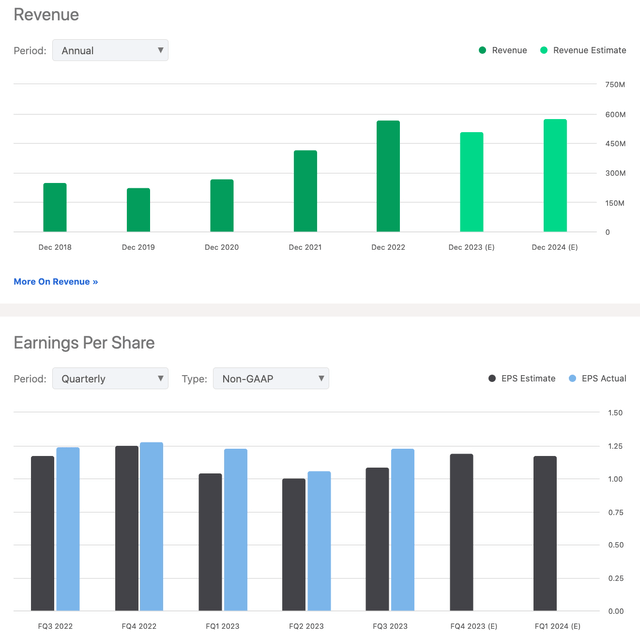Select the Dec 2023 (E) estimate bar

point(472,182)
